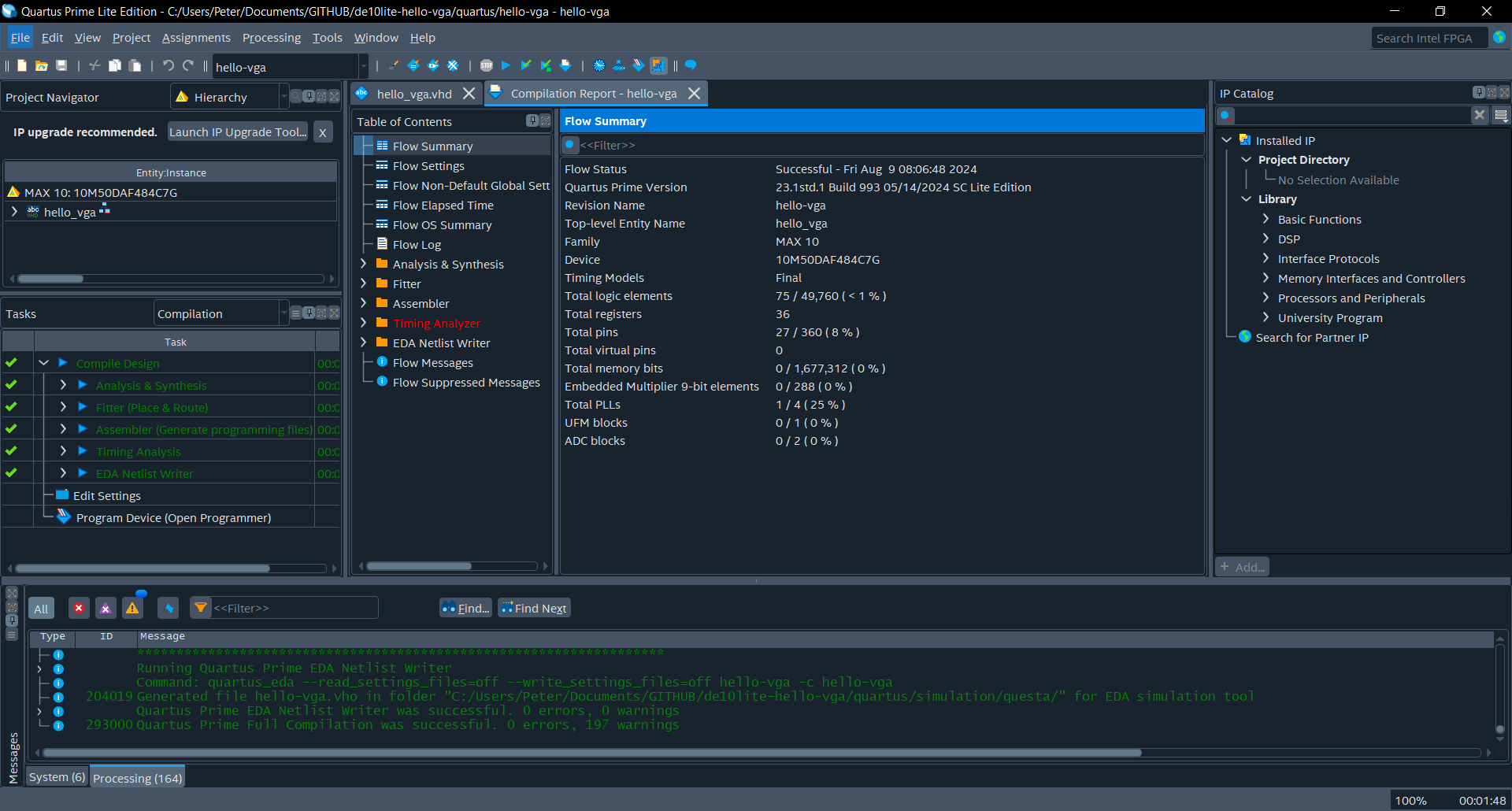Image resolution: width=1512 pixels, height=811 pixels.
Task: Open Settings via the pencil toolbar icon
Action: pyautogui.click(x=393, y=66)
